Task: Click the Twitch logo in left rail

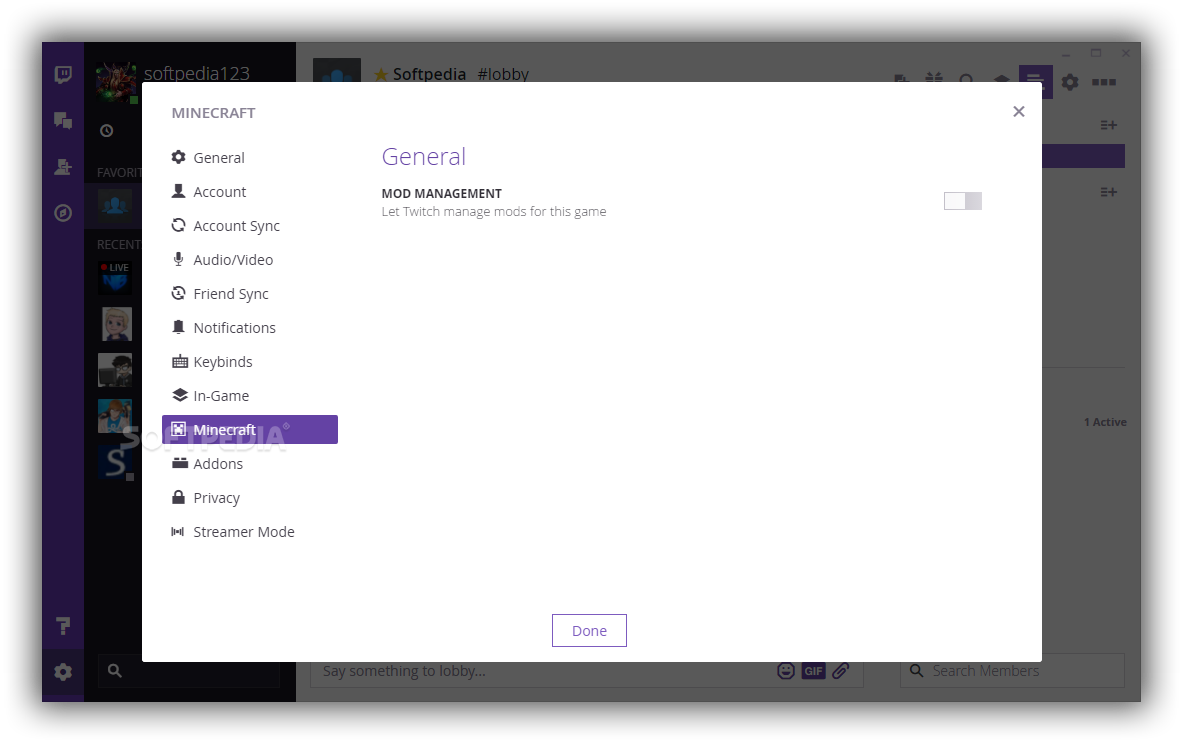Action: coord(63,74)
